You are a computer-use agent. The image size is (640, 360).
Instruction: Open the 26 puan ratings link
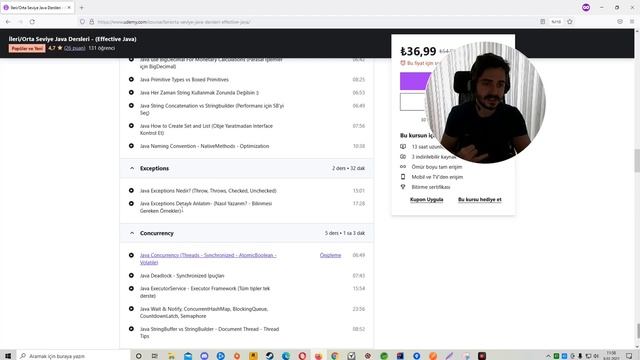coord(75,48)
